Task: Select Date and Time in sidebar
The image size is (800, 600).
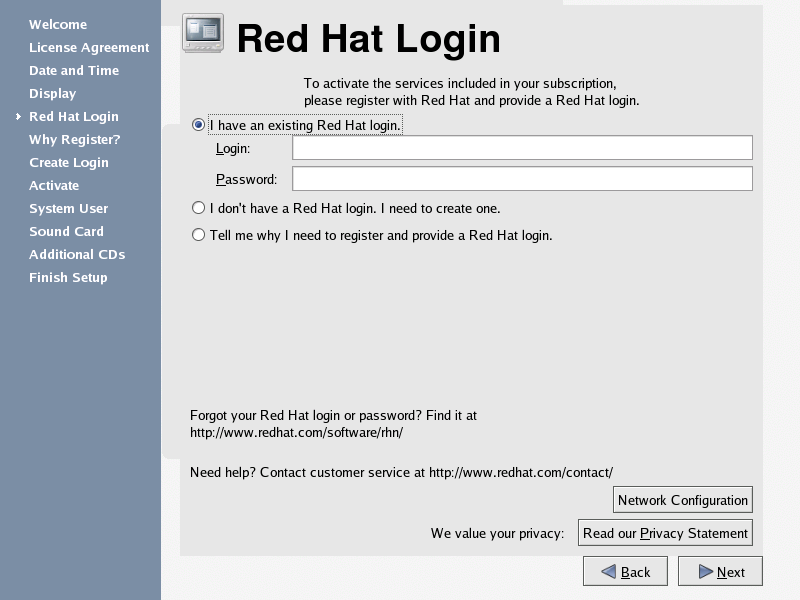Action: tap(74, 71)
